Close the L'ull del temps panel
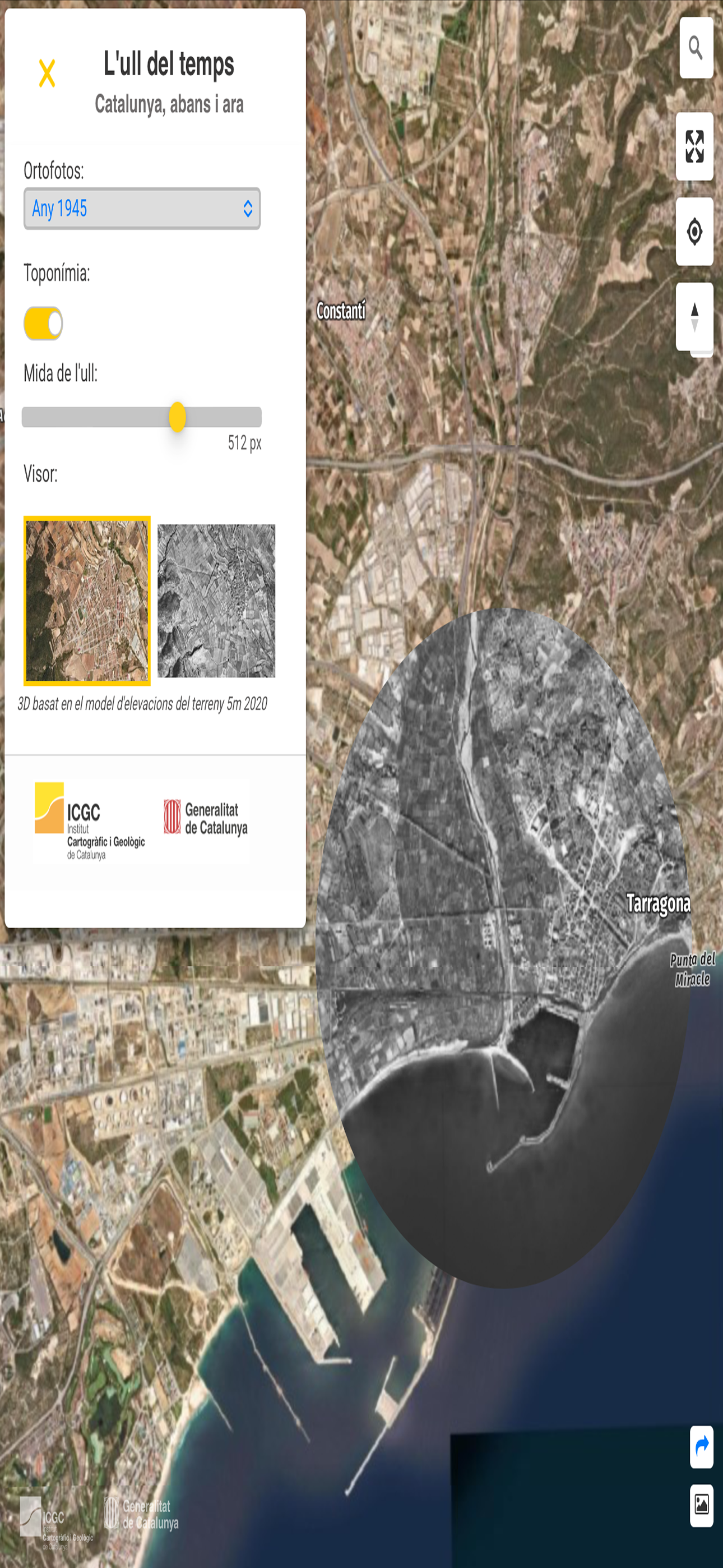The width and height of the screenshot is (723, 1568). (47, 73)
